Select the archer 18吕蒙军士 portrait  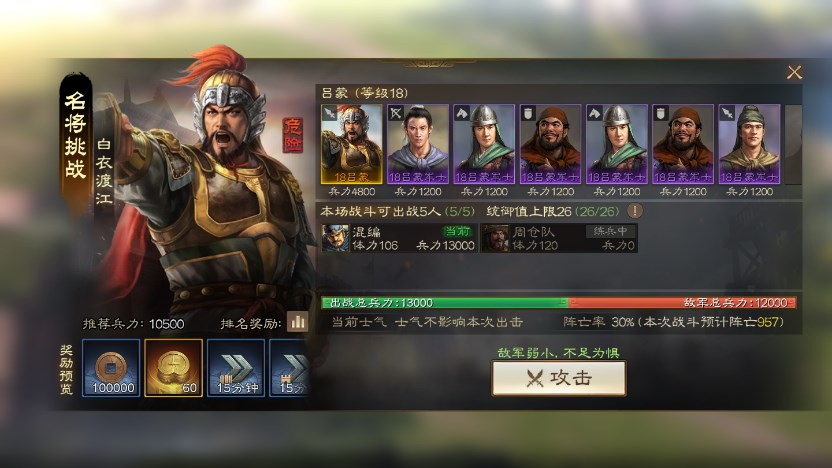418,144
